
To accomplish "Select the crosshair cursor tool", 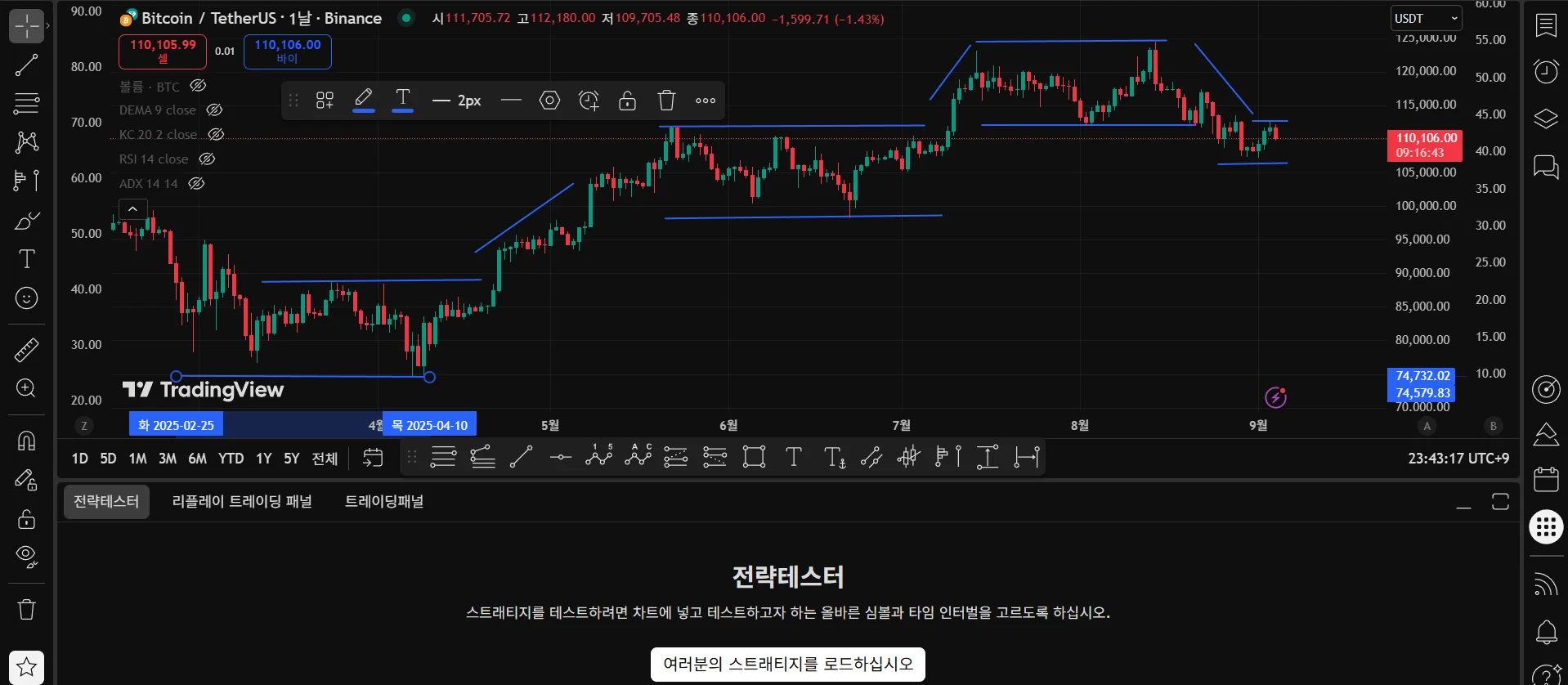I will pos(26,27).
